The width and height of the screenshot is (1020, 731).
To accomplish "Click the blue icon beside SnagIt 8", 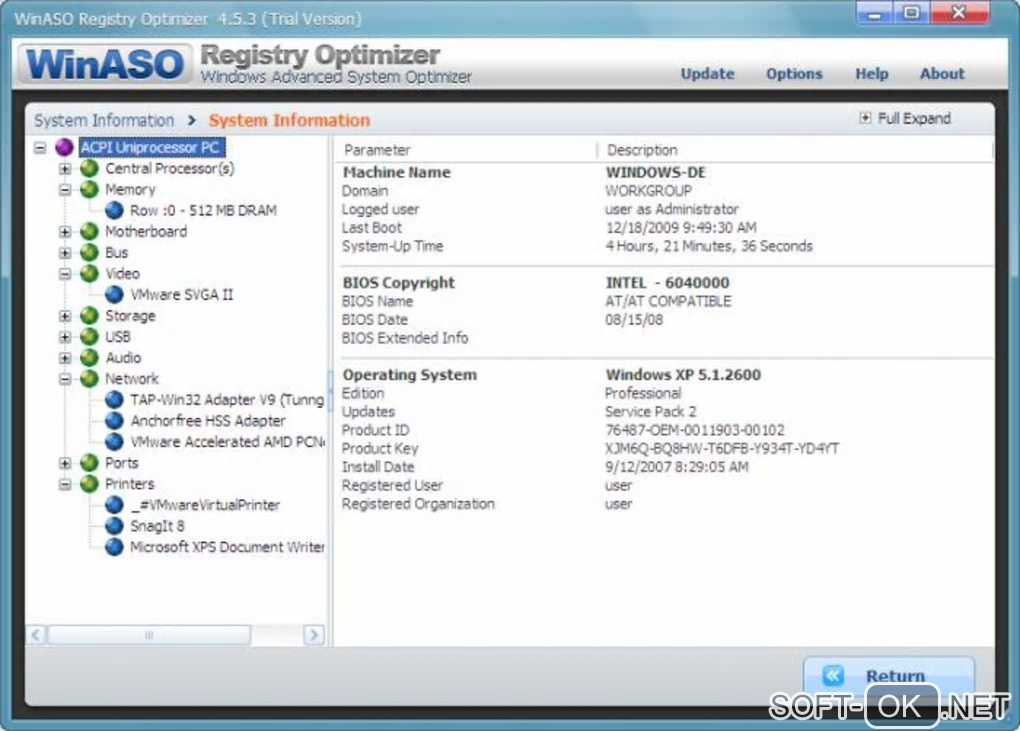I will 114,525.
